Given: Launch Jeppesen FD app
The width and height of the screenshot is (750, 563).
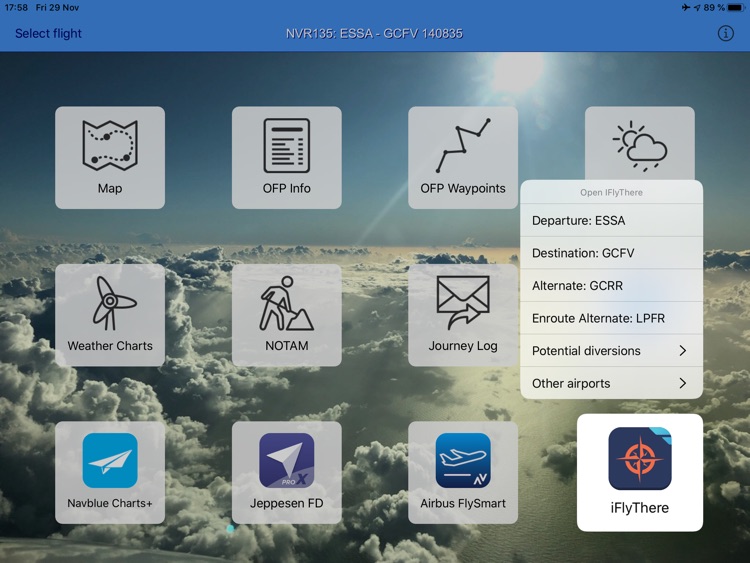Looking at the screenshot, I should click(287, 472).
